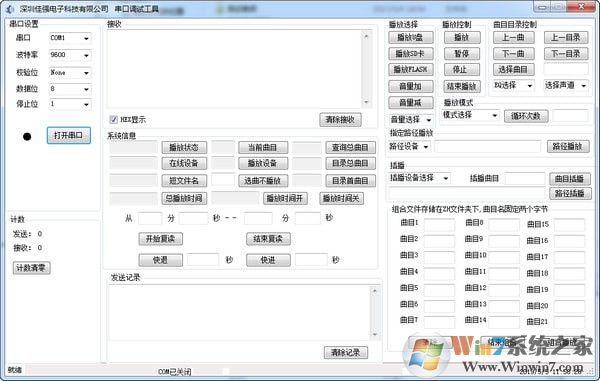The image size is (600, 381).
Task: Click the 路径播放 button
Action: pyautogui.click(x=568, y=147)
